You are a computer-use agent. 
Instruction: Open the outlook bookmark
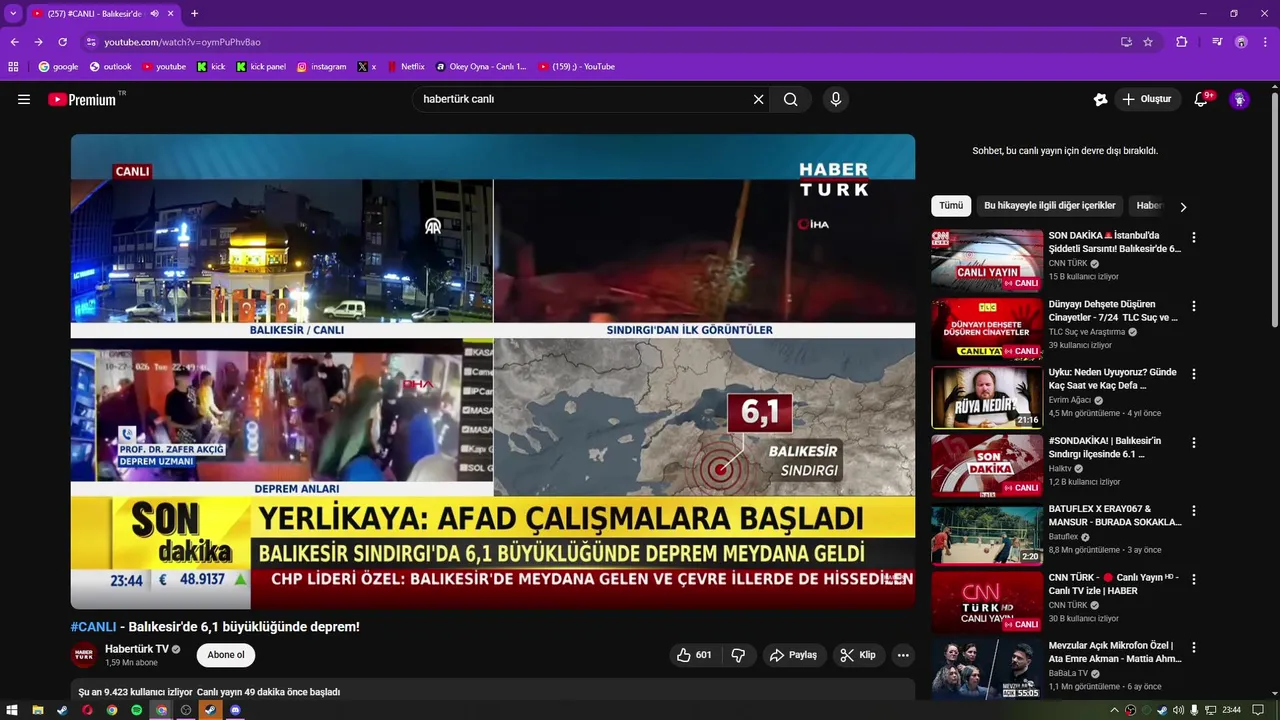111,67
